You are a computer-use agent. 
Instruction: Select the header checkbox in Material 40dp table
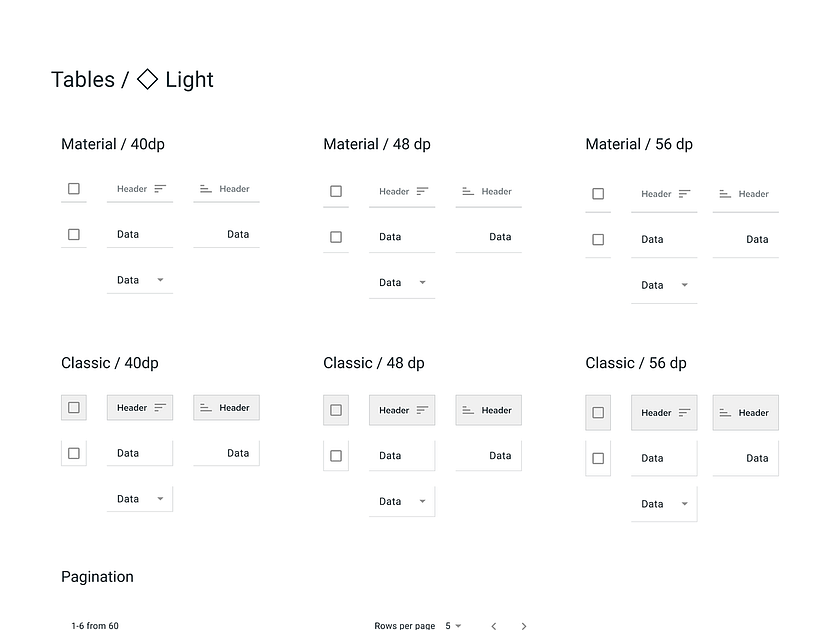click(x=73, y=187)
